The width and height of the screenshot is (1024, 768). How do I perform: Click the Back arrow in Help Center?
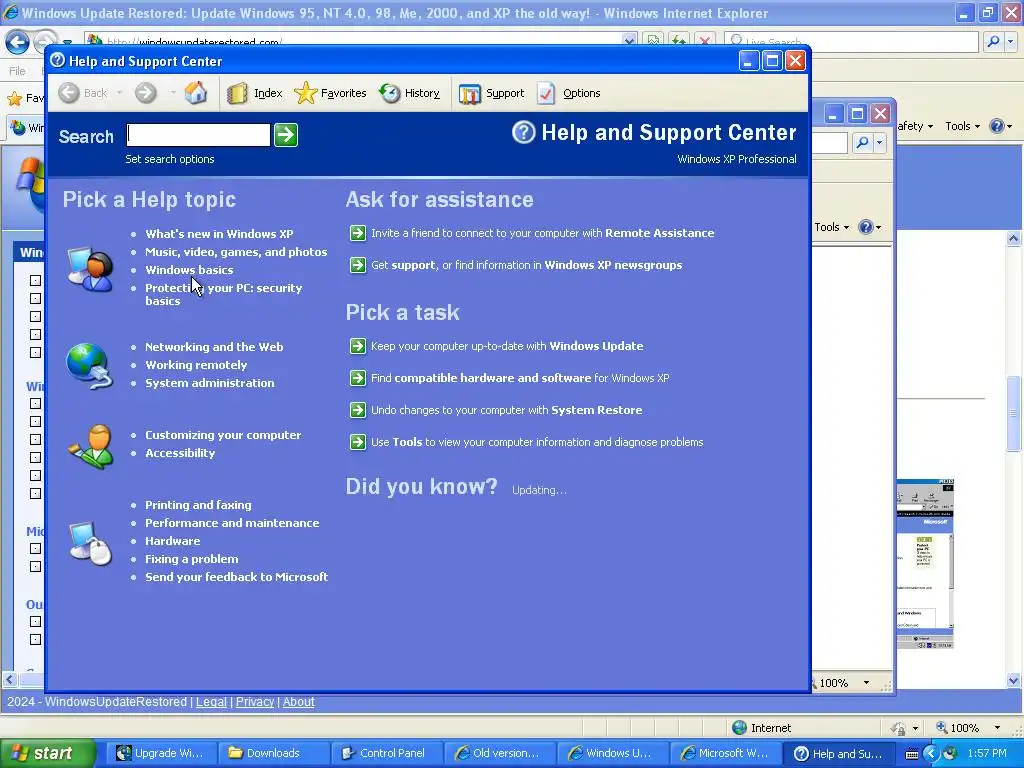click(69, 93)
